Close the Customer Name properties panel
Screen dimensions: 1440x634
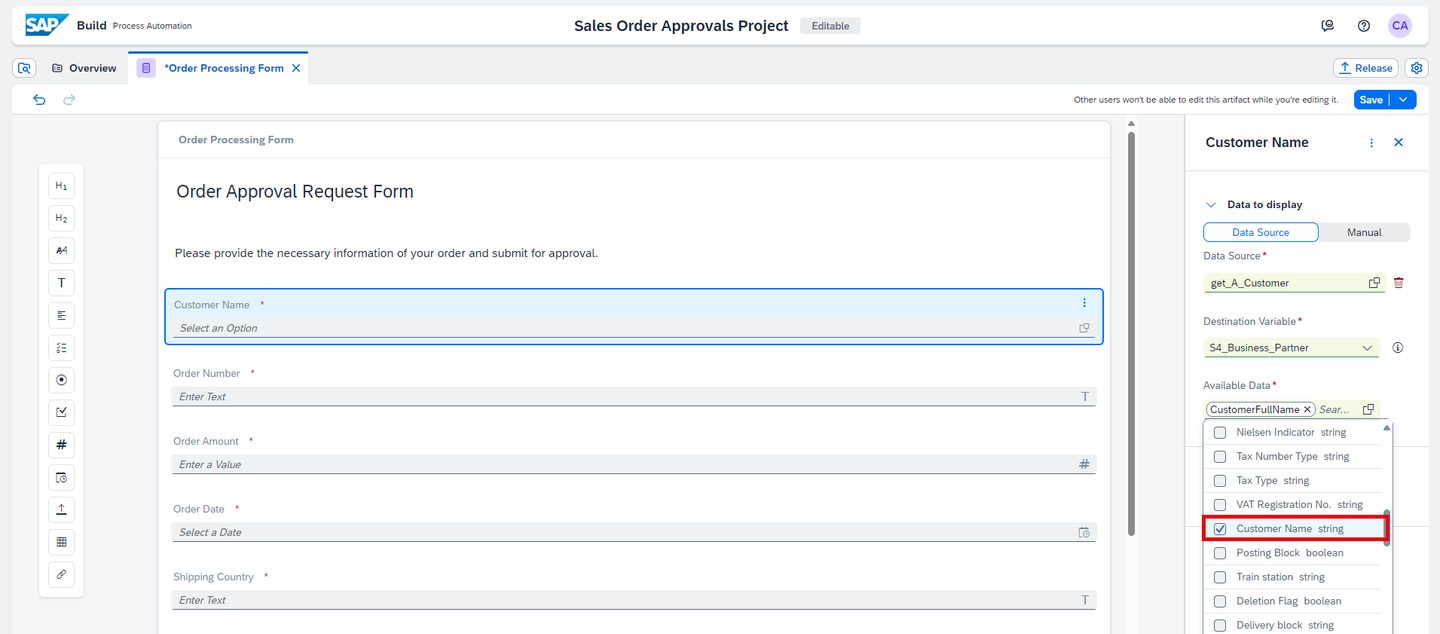click(x=1398, y=143)
